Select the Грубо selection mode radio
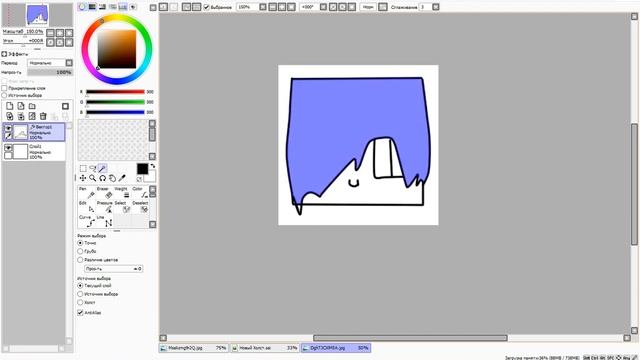Viewport: 640px width, 360px height. [x=80, y=251]
